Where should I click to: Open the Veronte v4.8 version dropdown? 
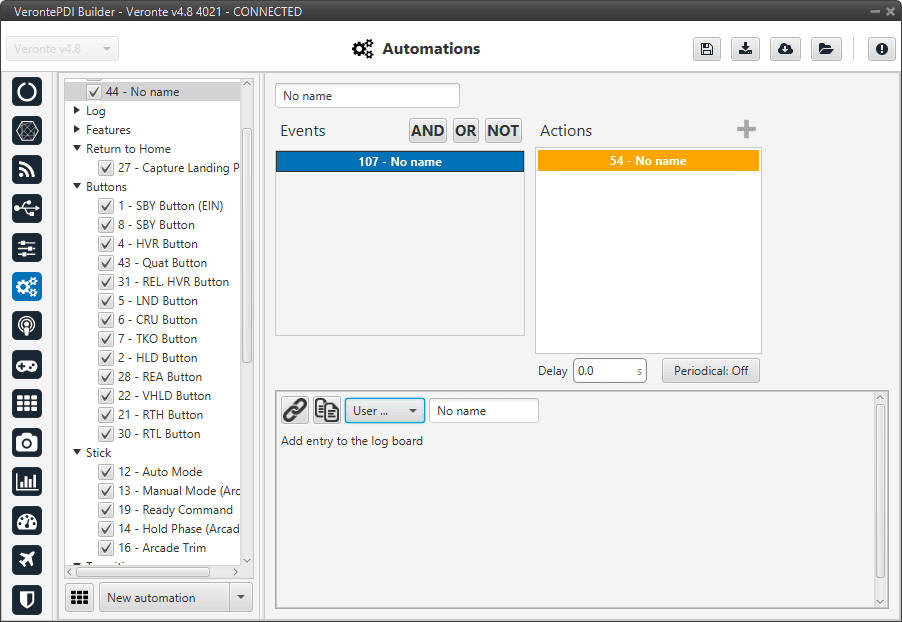[63, 49]
